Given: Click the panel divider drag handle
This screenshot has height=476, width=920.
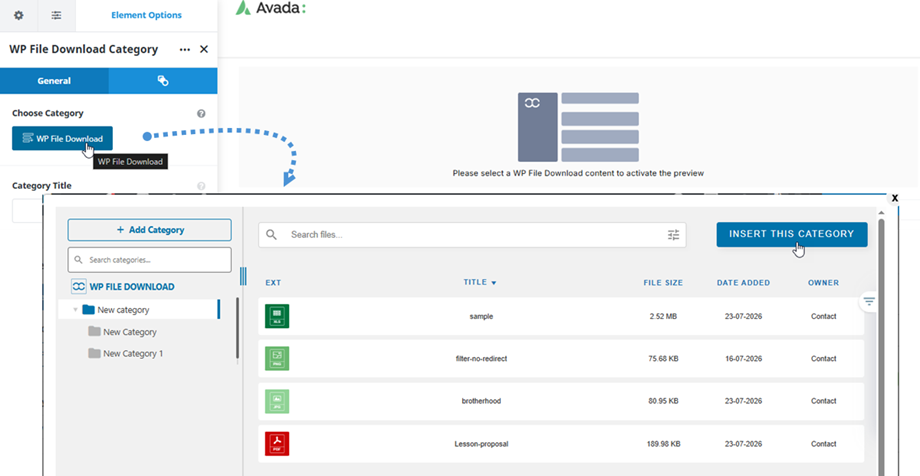Looking at the screenshot, I should 243,276.
